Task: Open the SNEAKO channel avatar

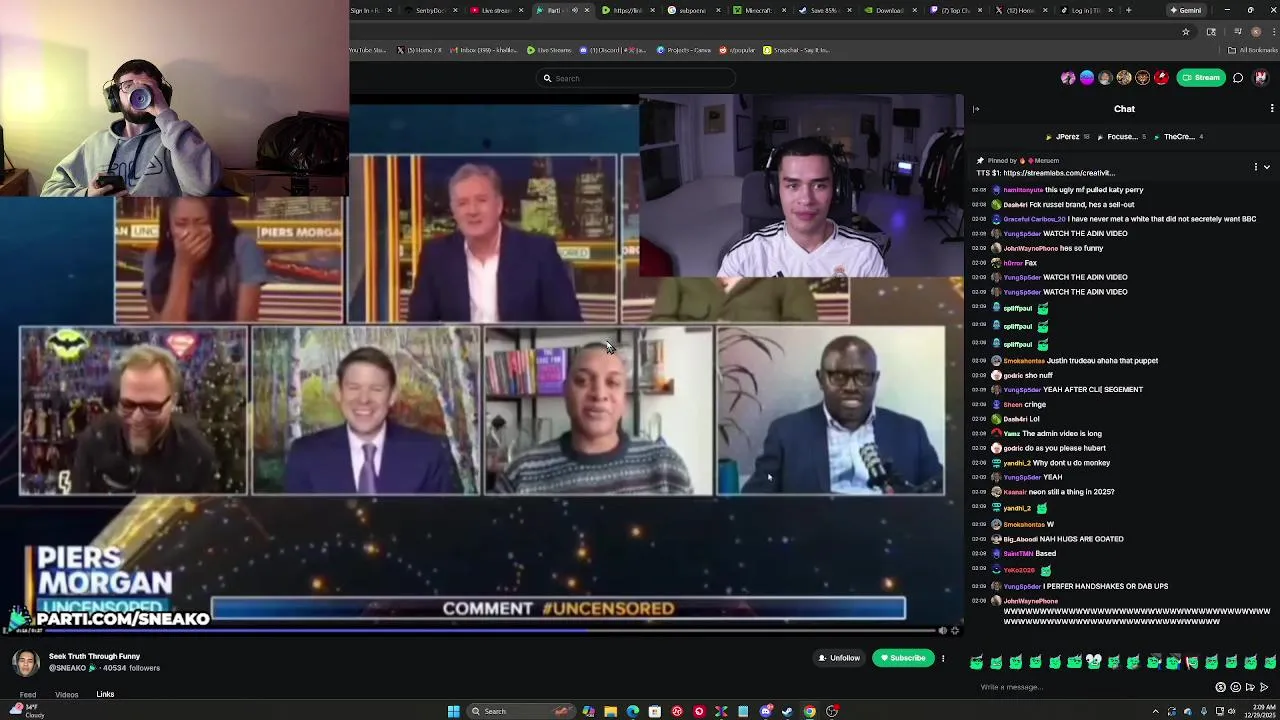Action: (26, 662)
